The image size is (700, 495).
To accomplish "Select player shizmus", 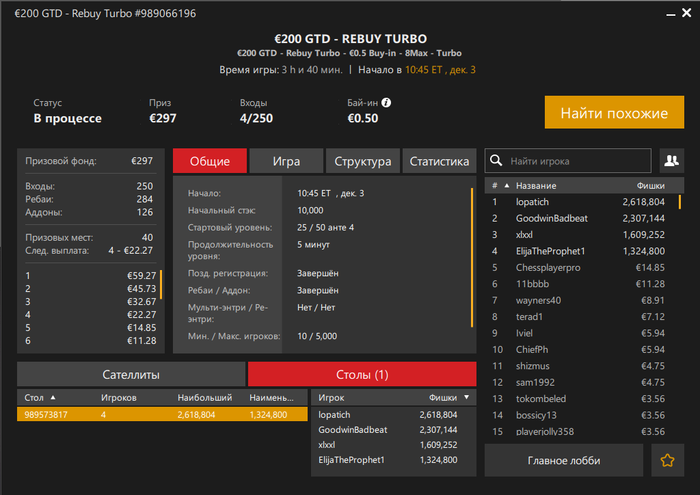I will 582,366.
